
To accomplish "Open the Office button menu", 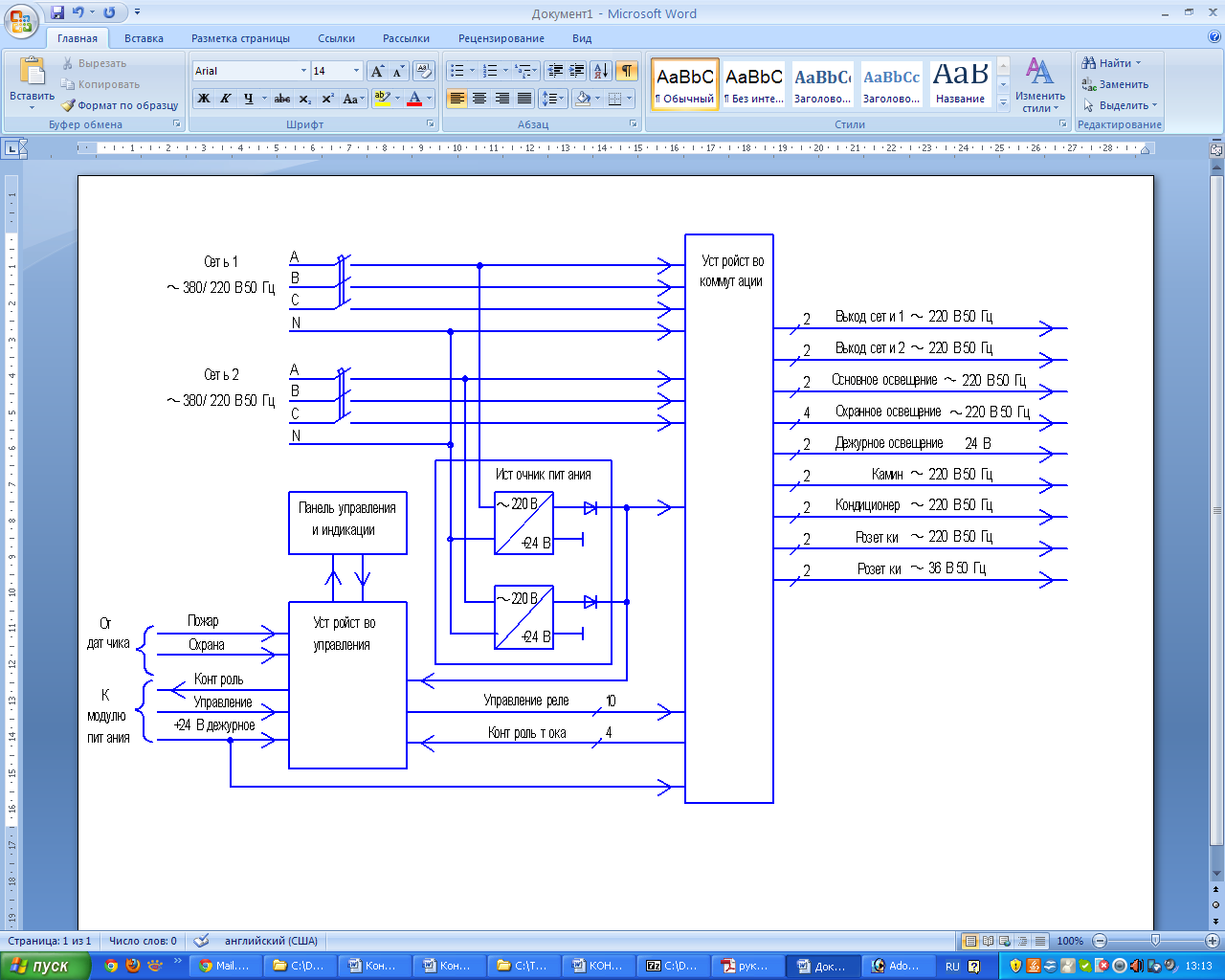I will [x=21, y=19].
